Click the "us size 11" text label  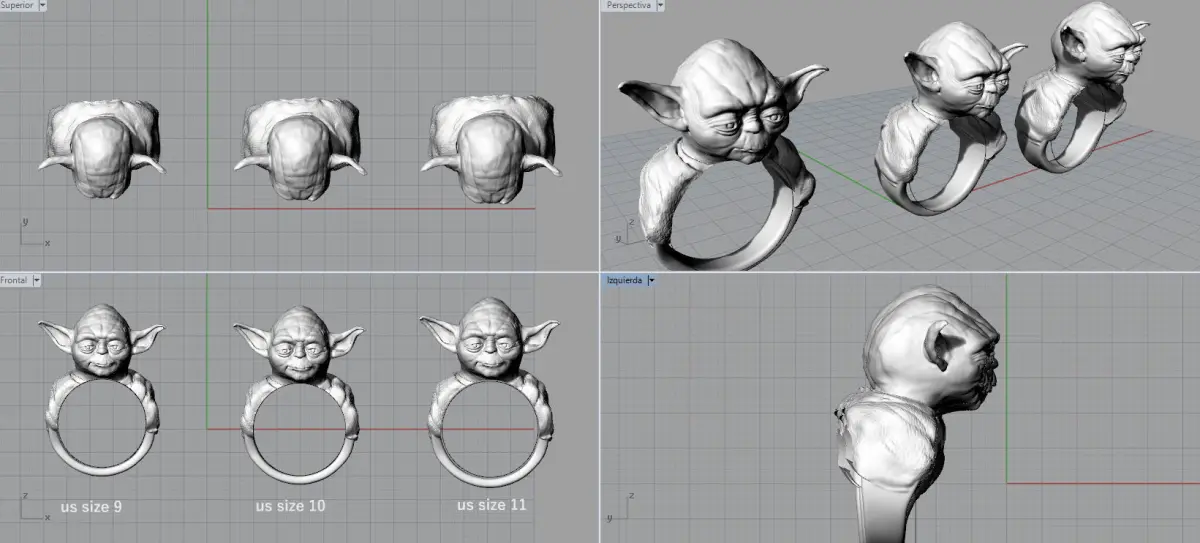pos(491,504)
